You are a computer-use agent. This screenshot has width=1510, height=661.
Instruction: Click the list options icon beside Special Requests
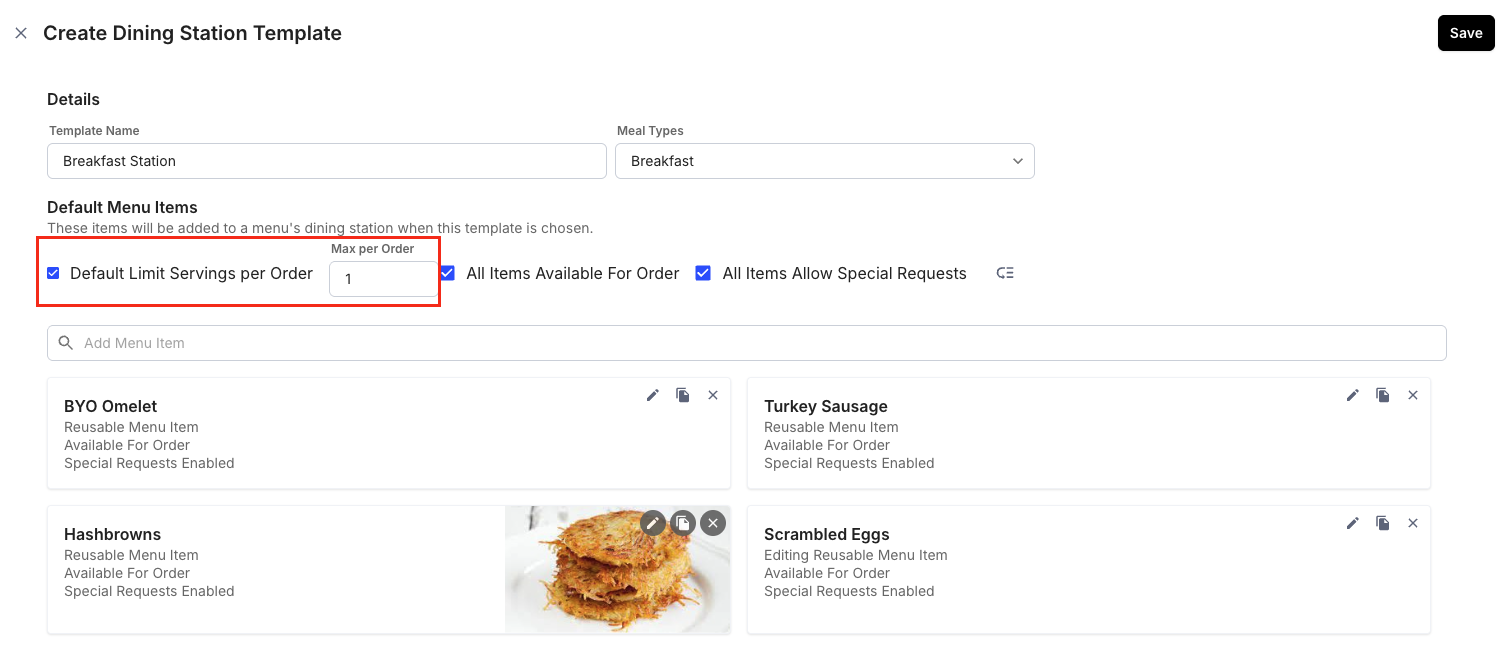[x=1006, y=273]
